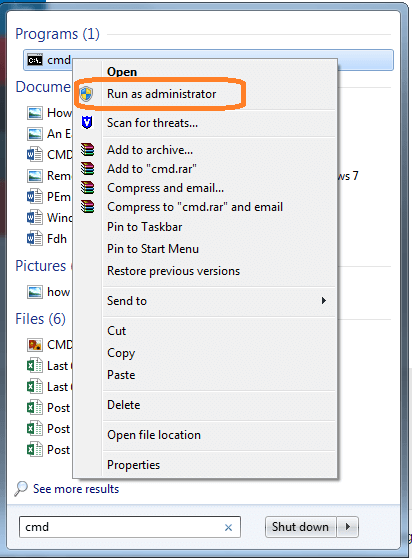Click the Files (6) header
This screenshot has height=558, width=412.
pos(40,319)
